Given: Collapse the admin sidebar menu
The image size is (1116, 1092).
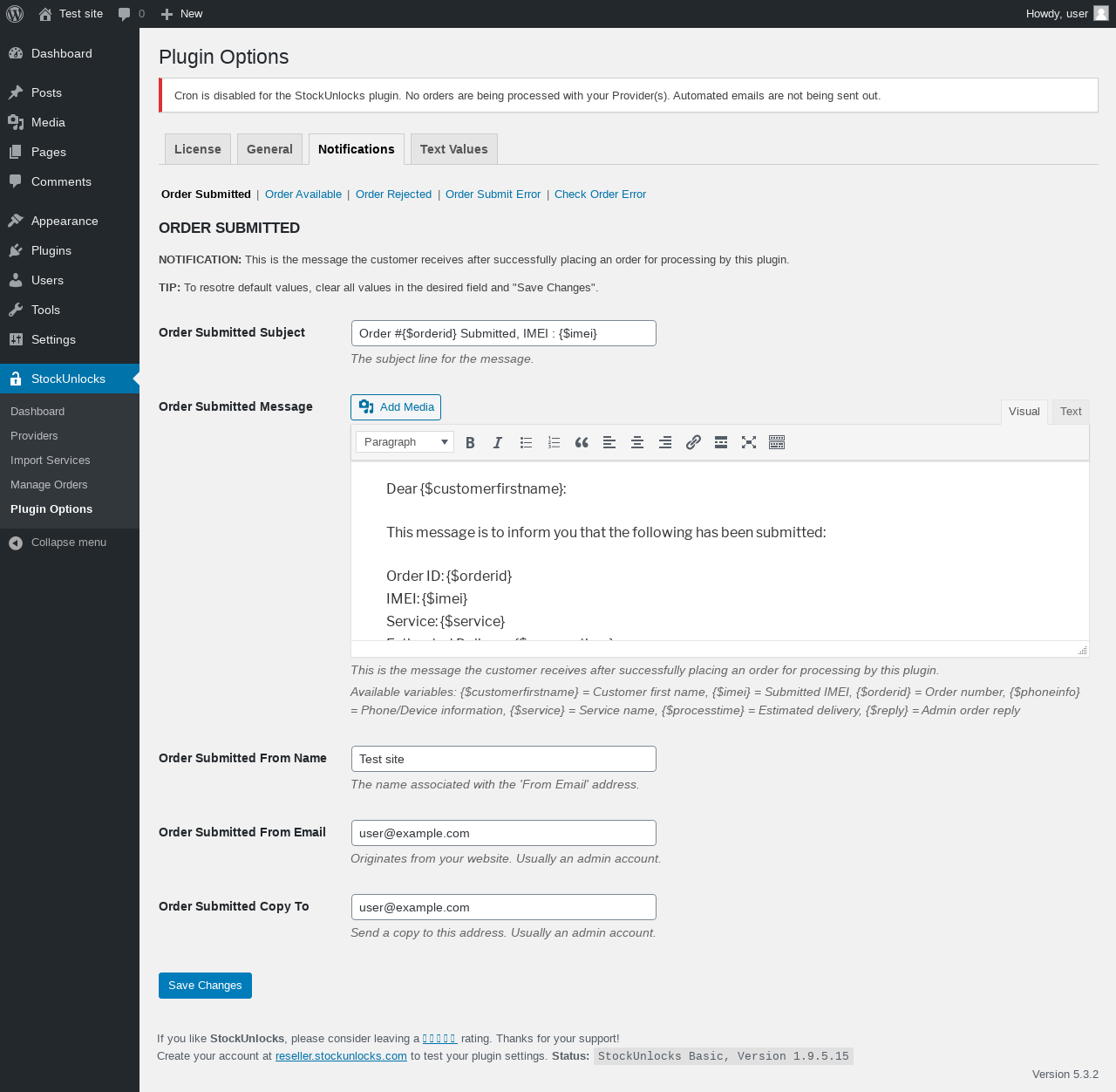Looking at the screenshot, I should click(58, 543).
